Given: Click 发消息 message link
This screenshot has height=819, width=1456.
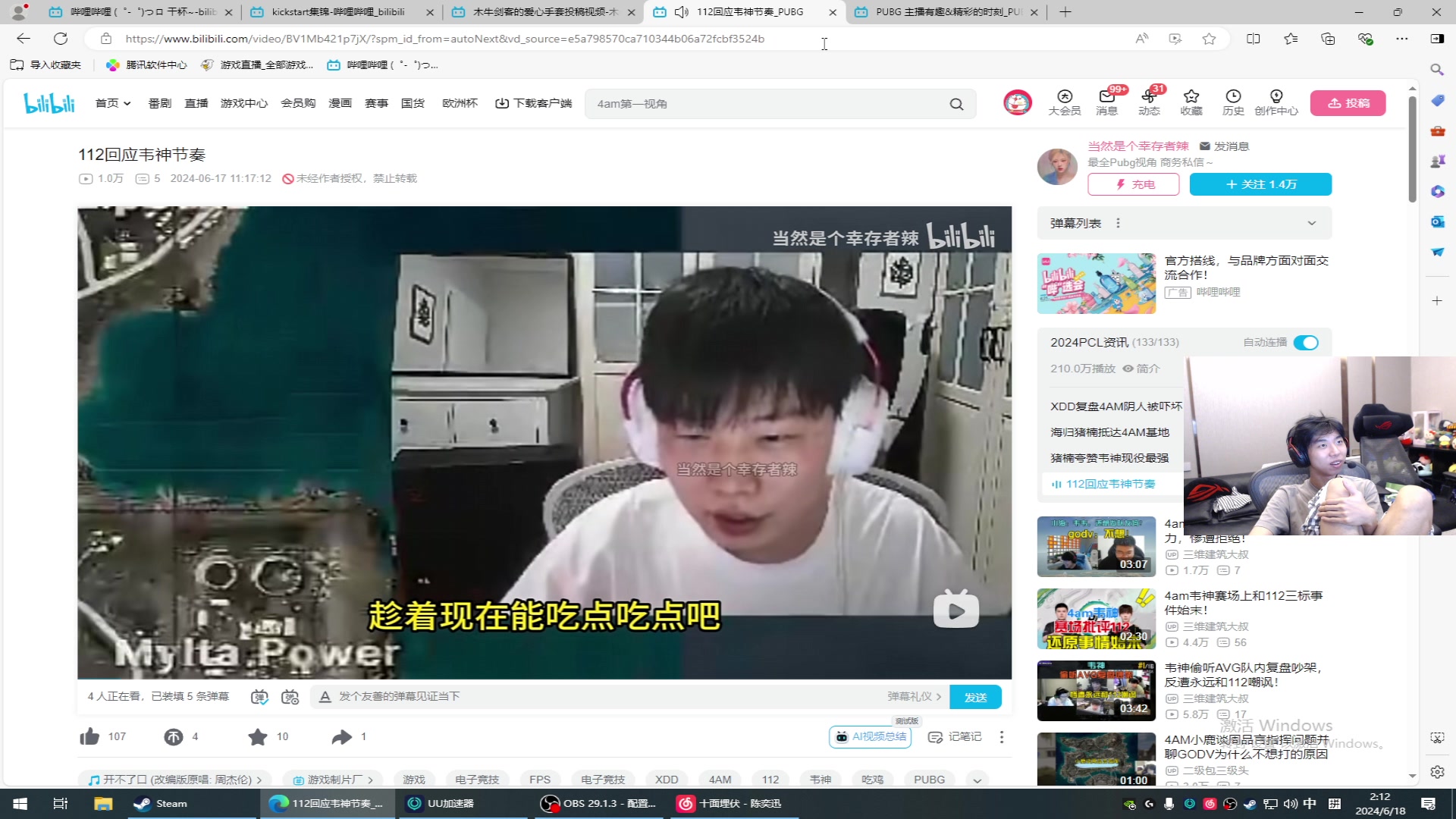Looking at the screenshot, I should (1224, 146).
